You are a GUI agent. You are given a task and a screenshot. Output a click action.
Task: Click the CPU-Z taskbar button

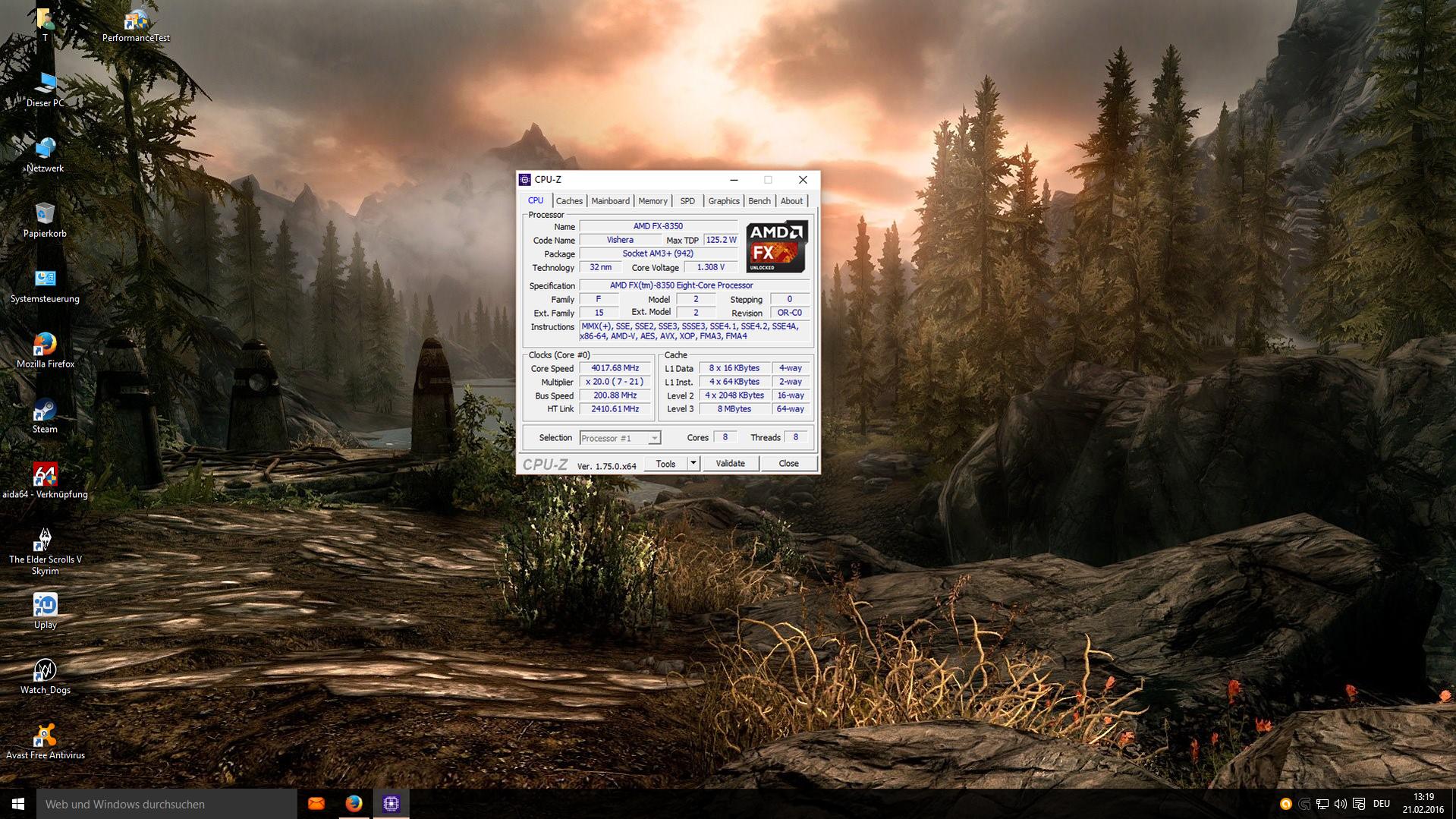(x=392, y=804)
